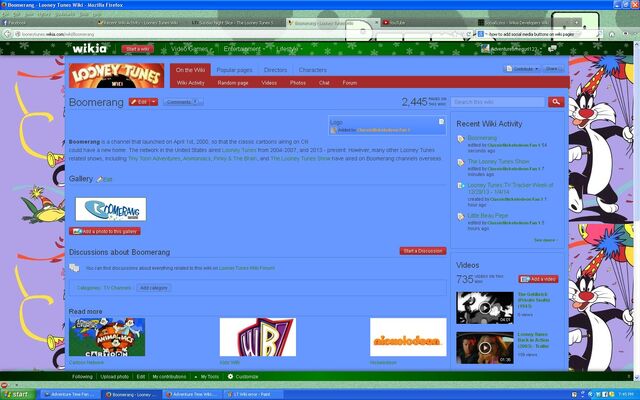Screen dimensions: 640x400
Task: Open the Looney Tunes Wiki Forum link
Action: click(x=247, y=268)
